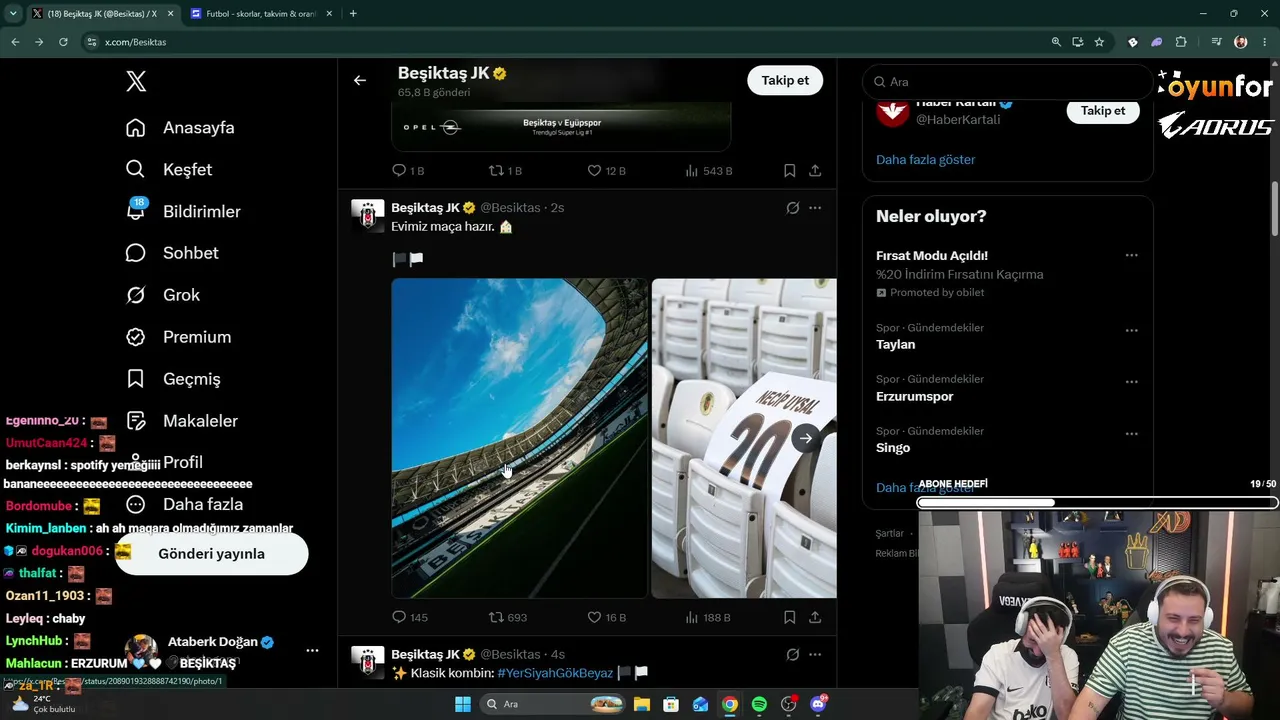
Task: Bookmark this page with the star icon
Action: [1099, 42]
